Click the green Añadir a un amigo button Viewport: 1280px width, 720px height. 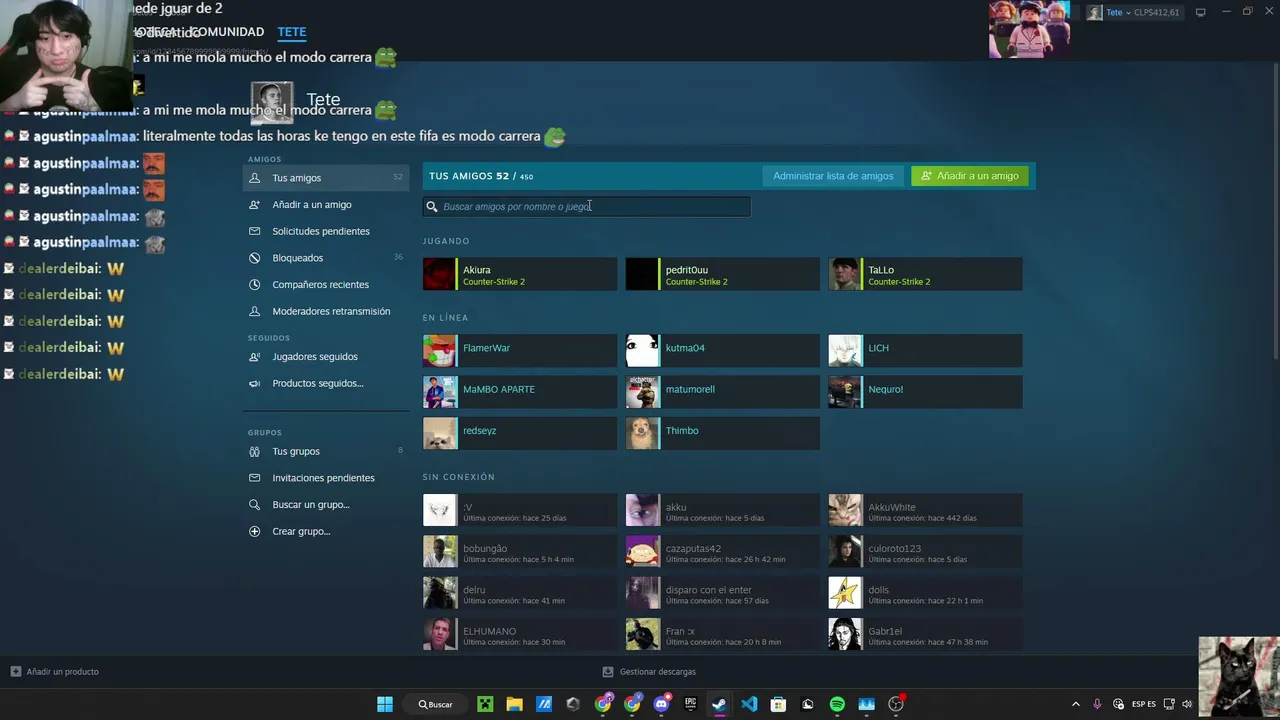970,176
